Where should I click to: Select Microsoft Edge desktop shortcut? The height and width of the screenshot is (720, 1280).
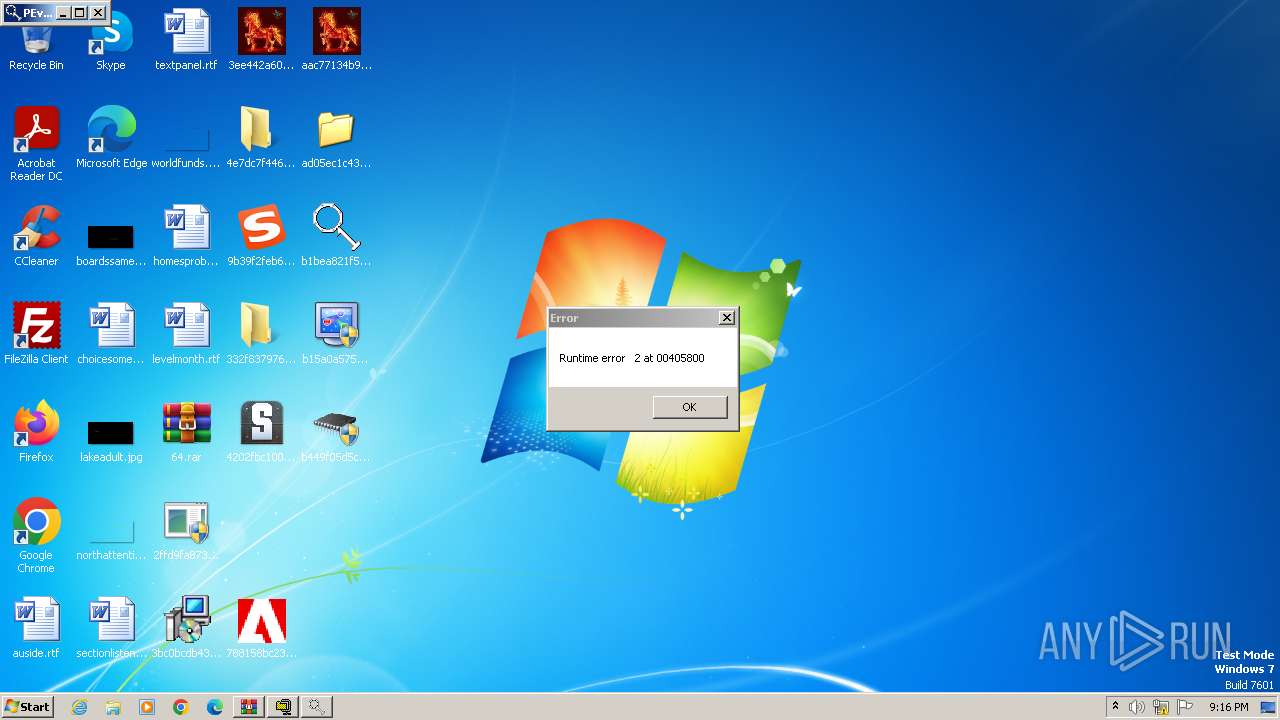111,139
